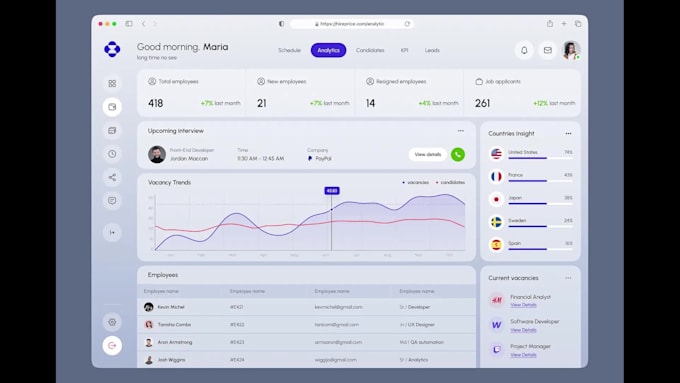This screenshot has height=383, width=680.
Task: Click the Spain flag icon
Action: [x=496, y=245]
